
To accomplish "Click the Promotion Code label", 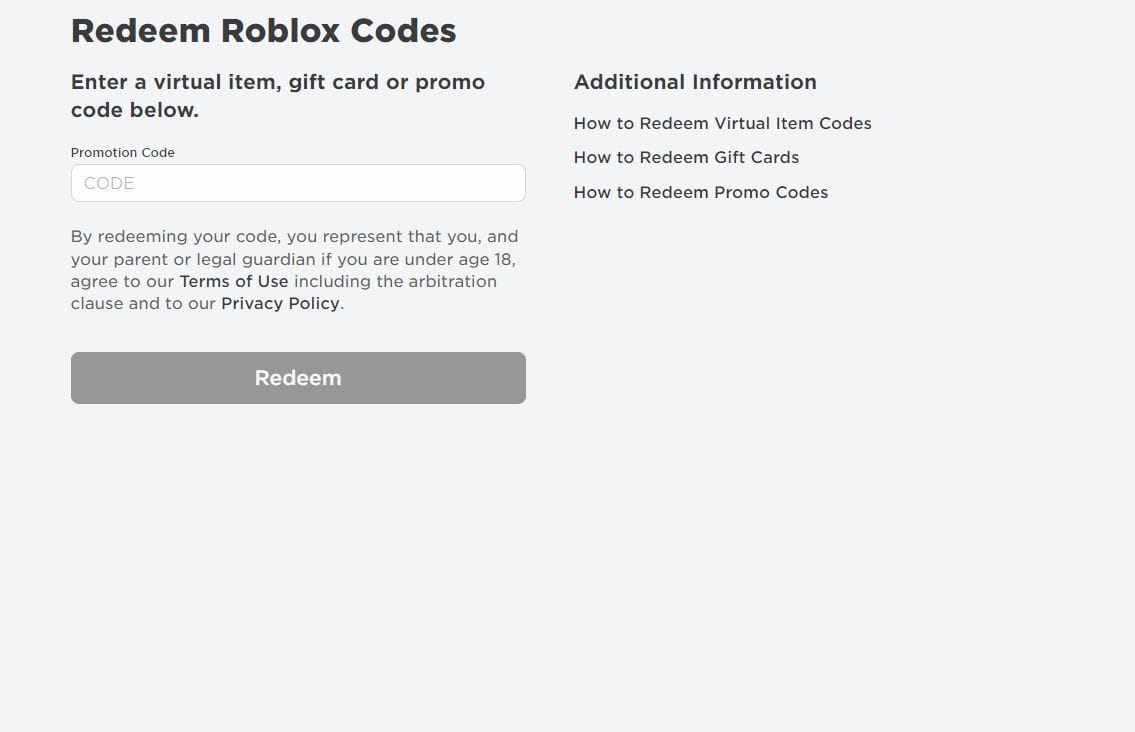I will point(122,152).
